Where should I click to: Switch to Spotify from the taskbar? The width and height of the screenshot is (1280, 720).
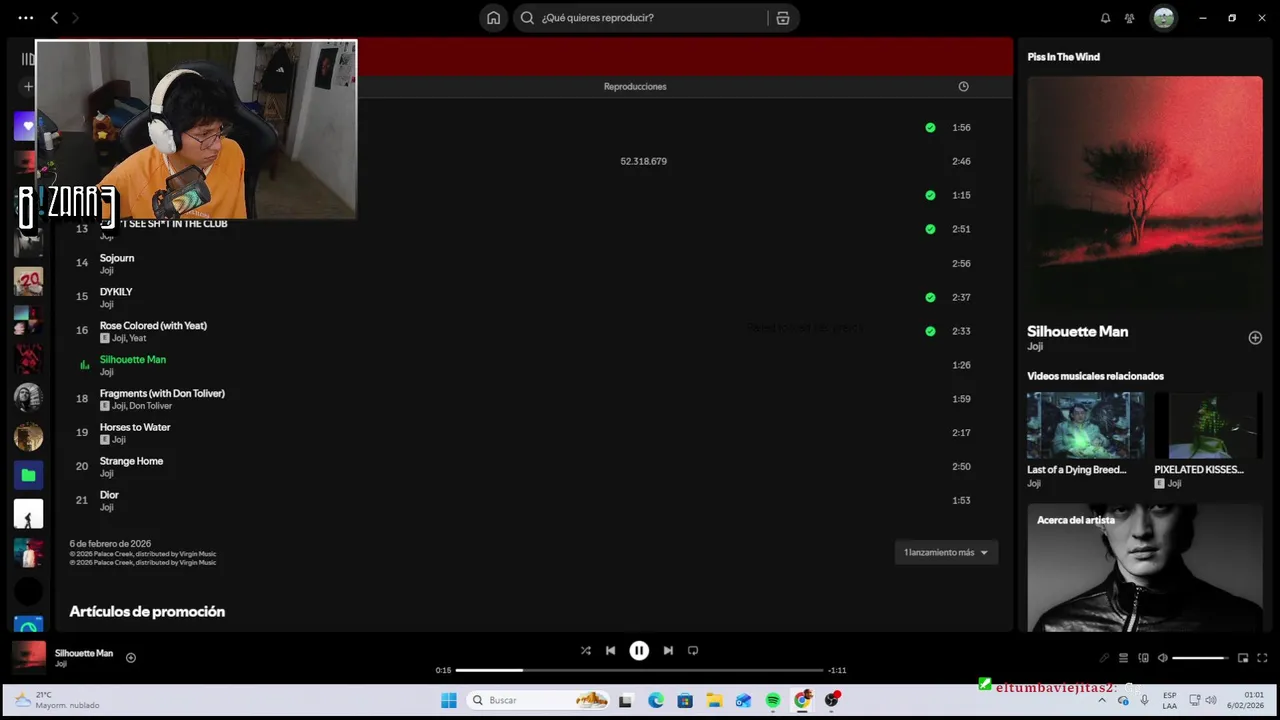(x=773, y=700)
